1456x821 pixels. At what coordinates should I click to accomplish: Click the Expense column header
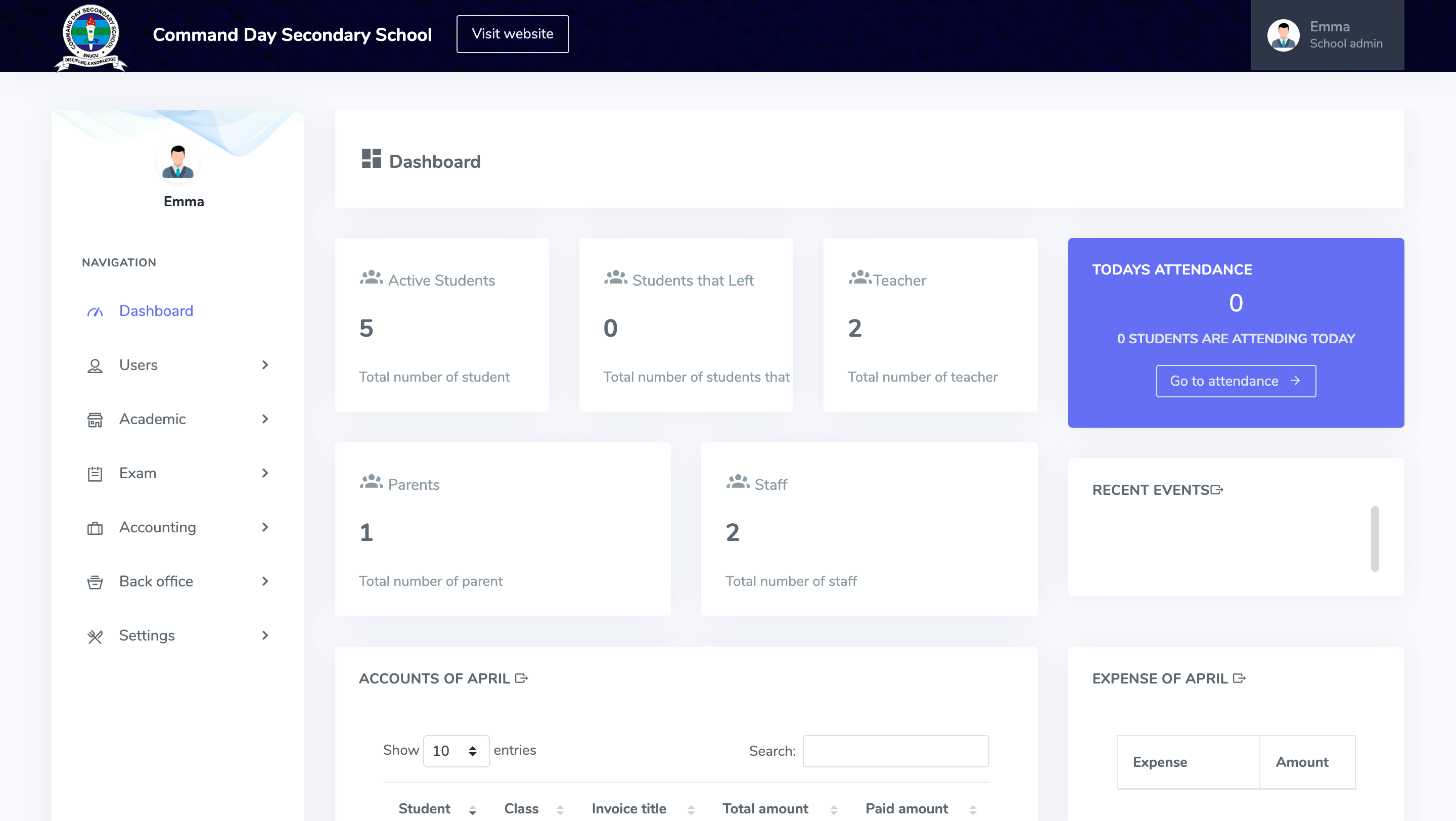[x=1188, y=762]
